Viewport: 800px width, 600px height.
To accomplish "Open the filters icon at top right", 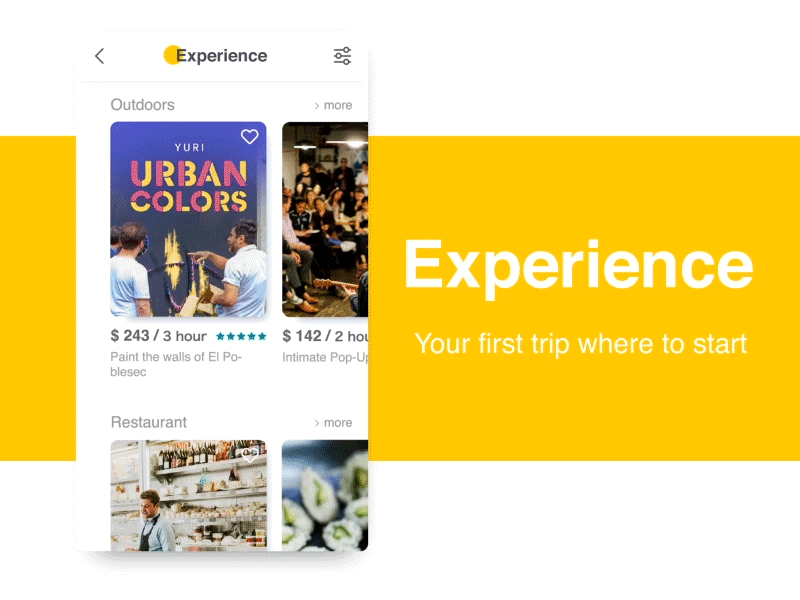I will tap(341, 56).
